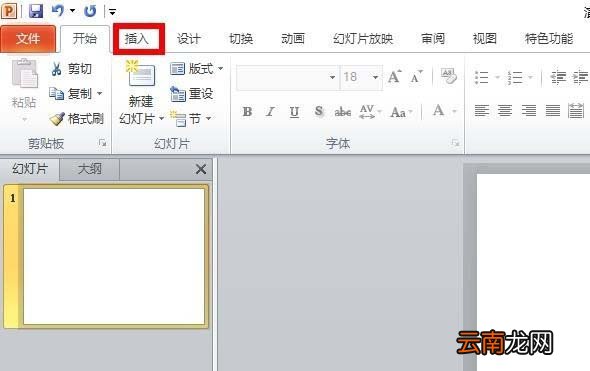This screenshot has width=590, height=371.
Task: Click 剪切 (Cut) button
Action: pyautogui.click(x=71, y=69)
